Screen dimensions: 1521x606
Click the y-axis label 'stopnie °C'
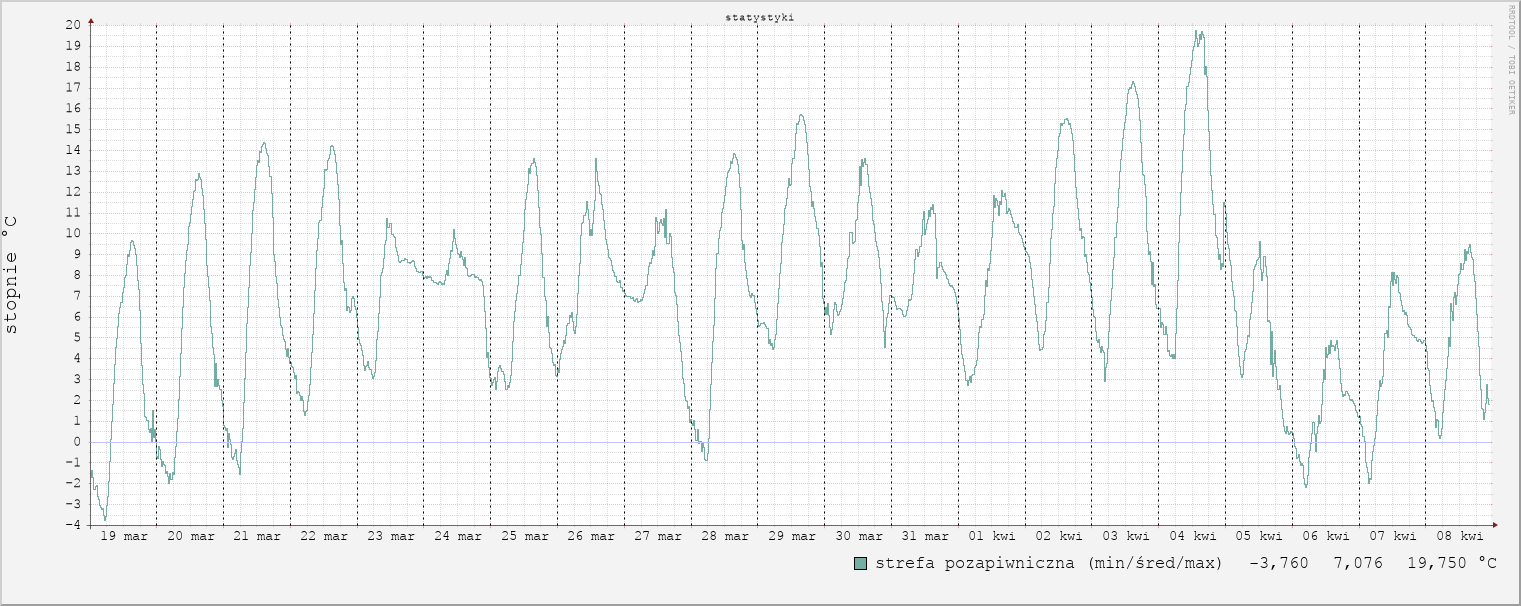point(11,275)
